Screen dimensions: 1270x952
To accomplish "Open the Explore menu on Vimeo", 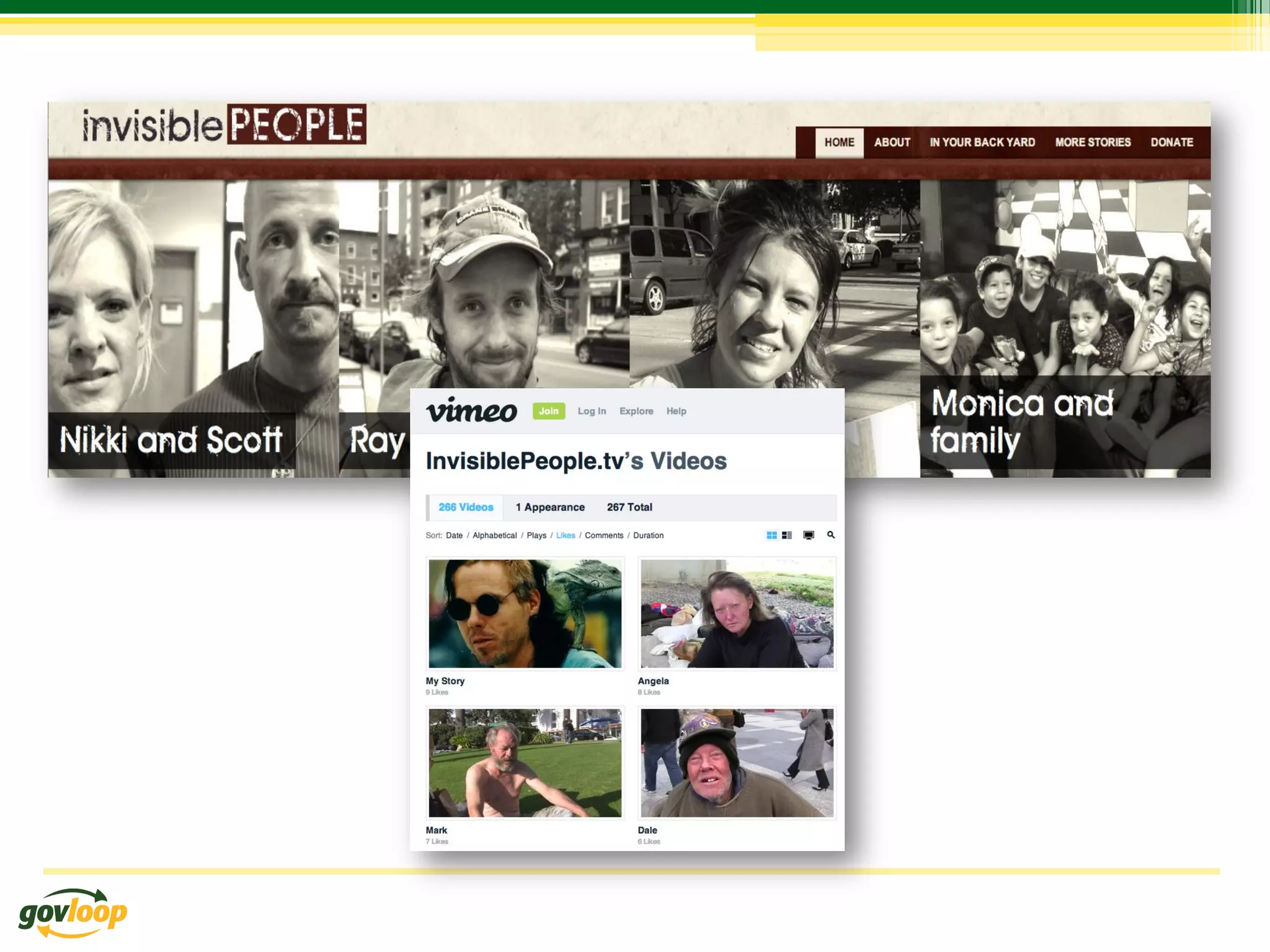I will tap(636, 411).
